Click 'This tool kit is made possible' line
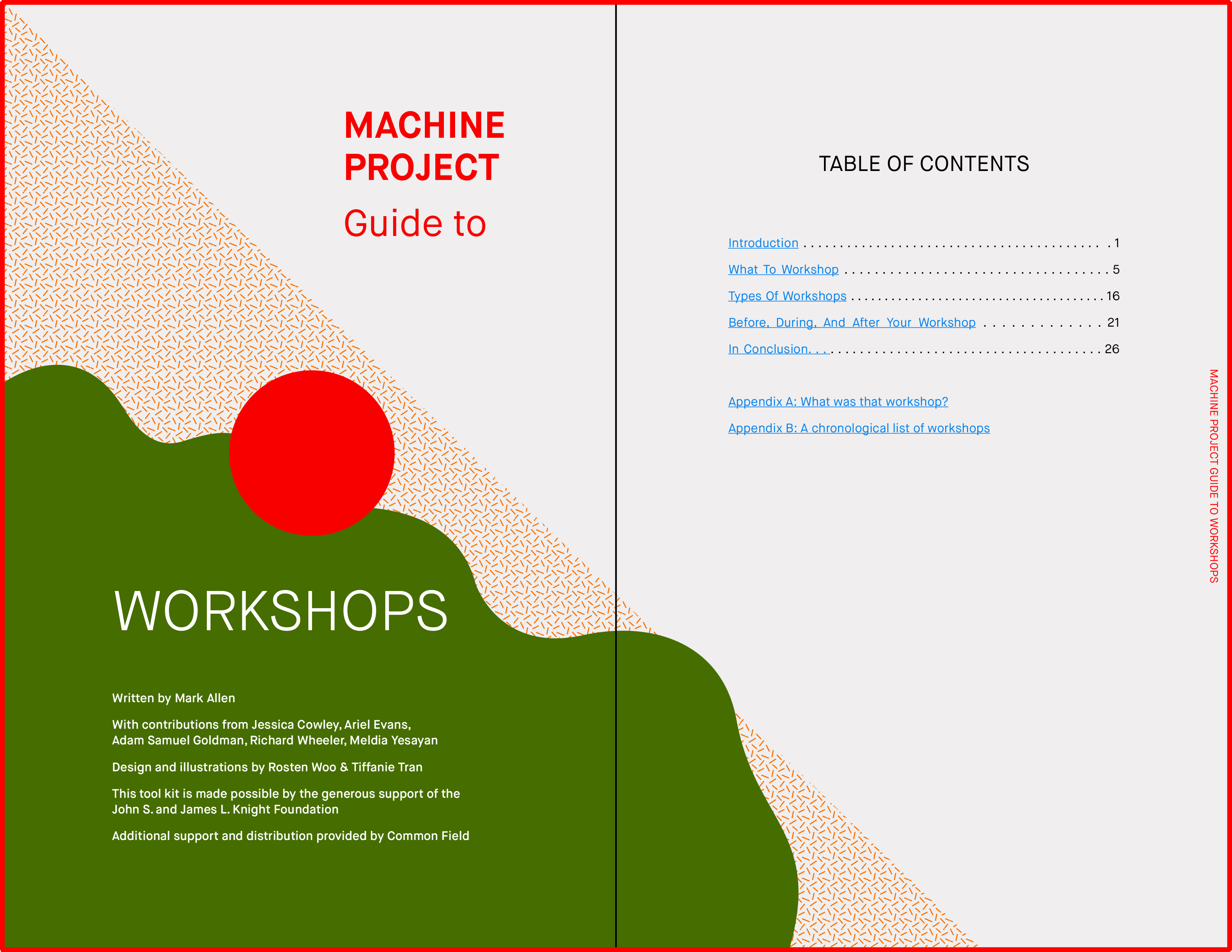The height and width of the screenshot is (952, 1232). 286,794
